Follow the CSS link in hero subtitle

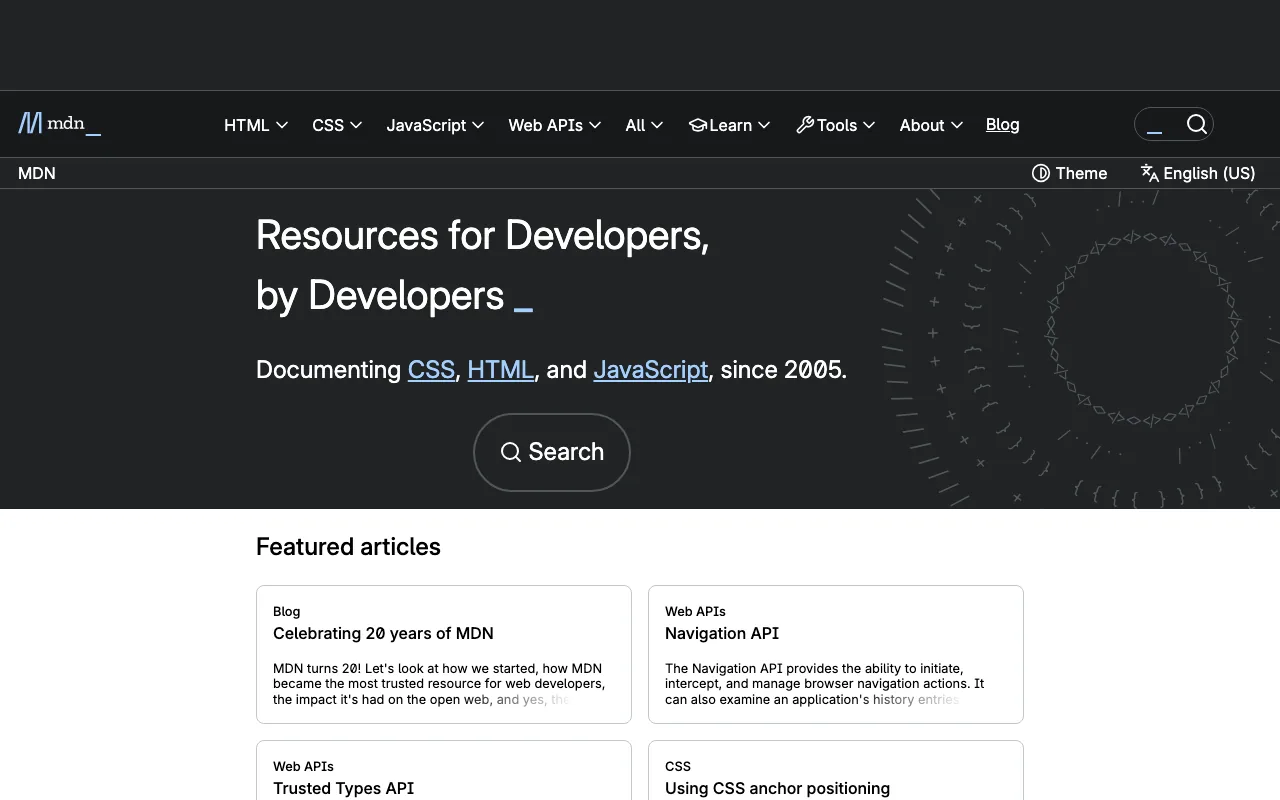click(431, 369)
